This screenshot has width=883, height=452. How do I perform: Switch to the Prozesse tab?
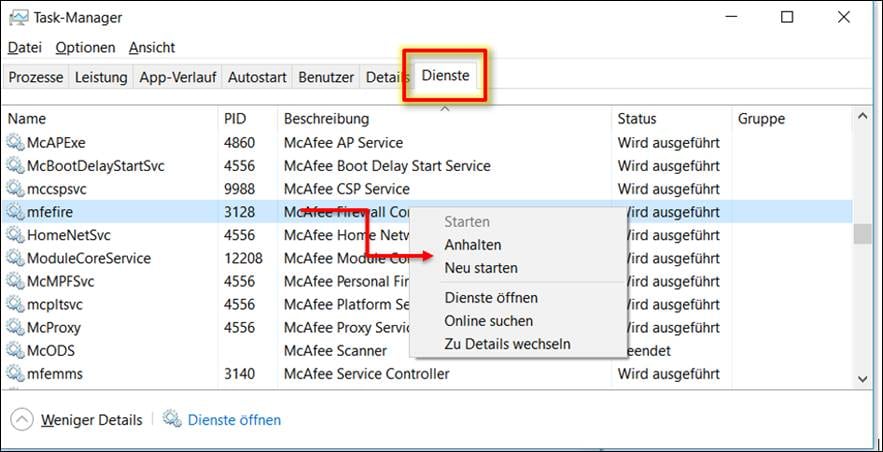tap(35, 77)
